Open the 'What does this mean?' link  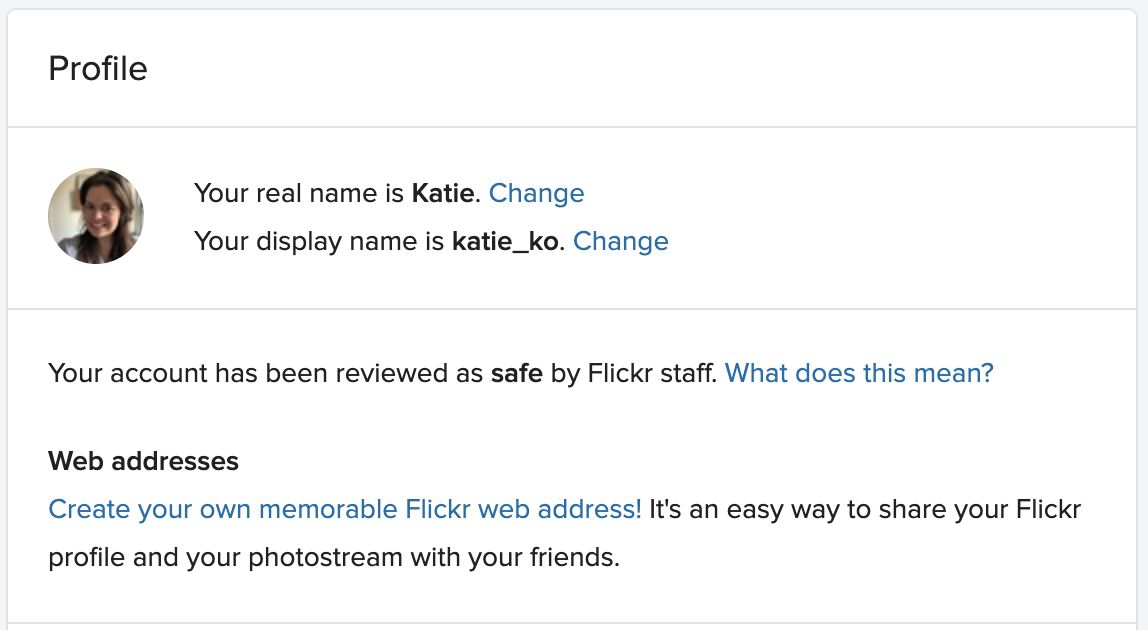859,373
